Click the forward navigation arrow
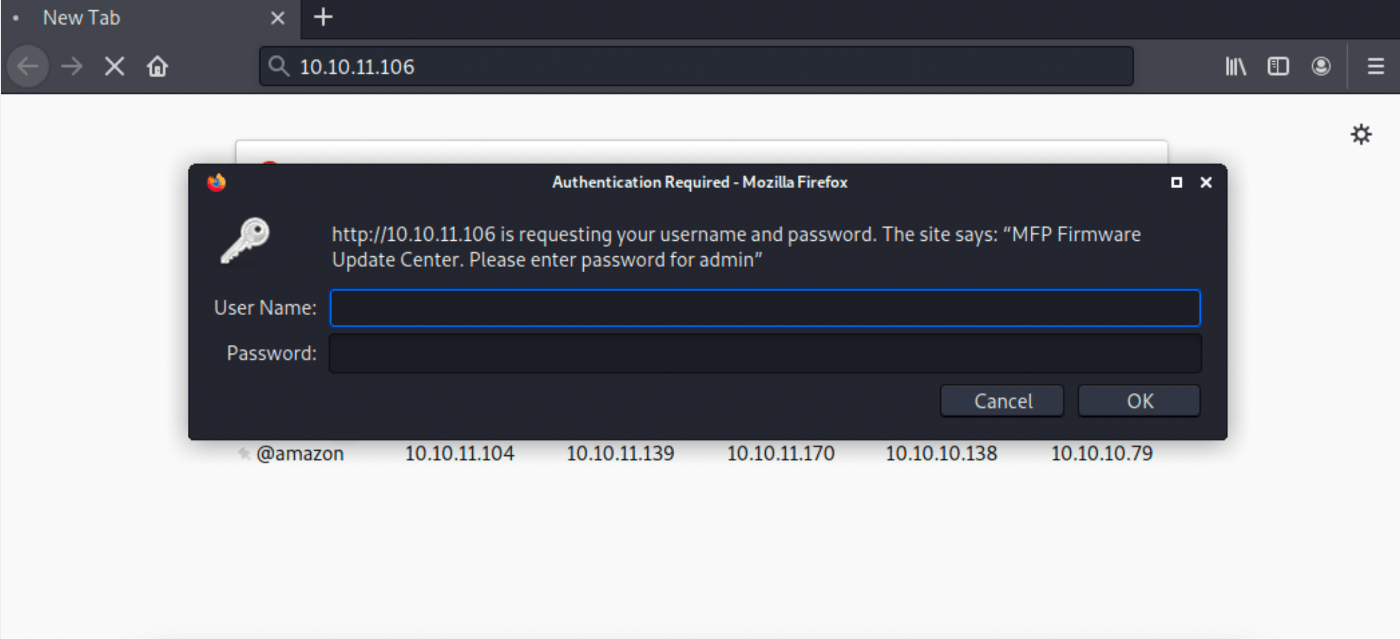1400x639 pixels. point(71,66)
